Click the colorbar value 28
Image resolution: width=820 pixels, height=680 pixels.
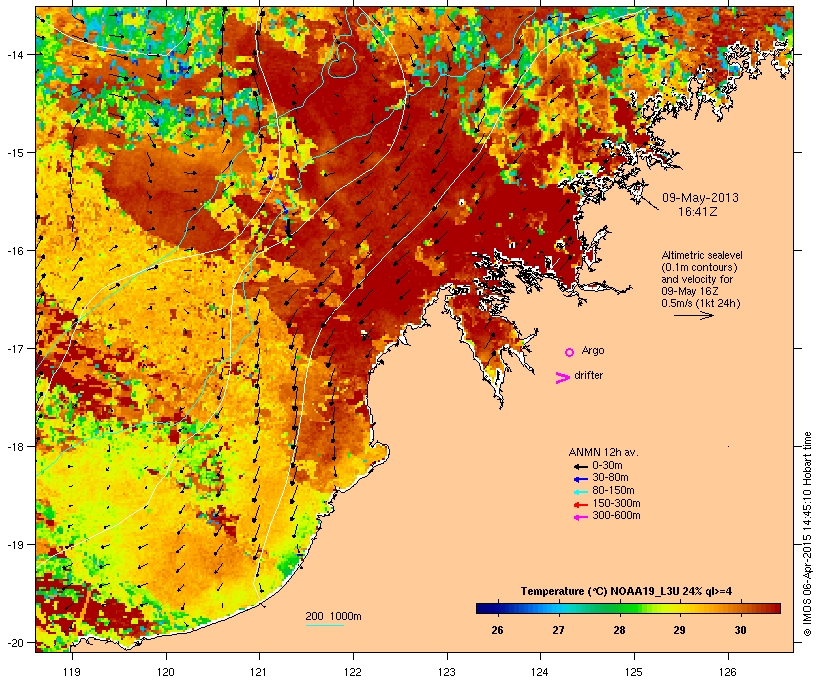point(619,630)
